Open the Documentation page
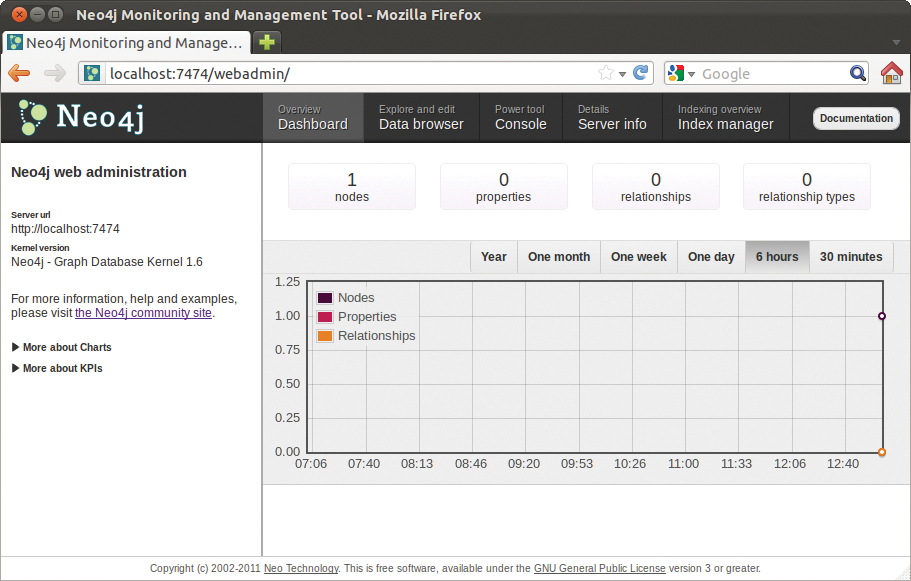The height and width of the screenshot is (581, 911). 855,118
